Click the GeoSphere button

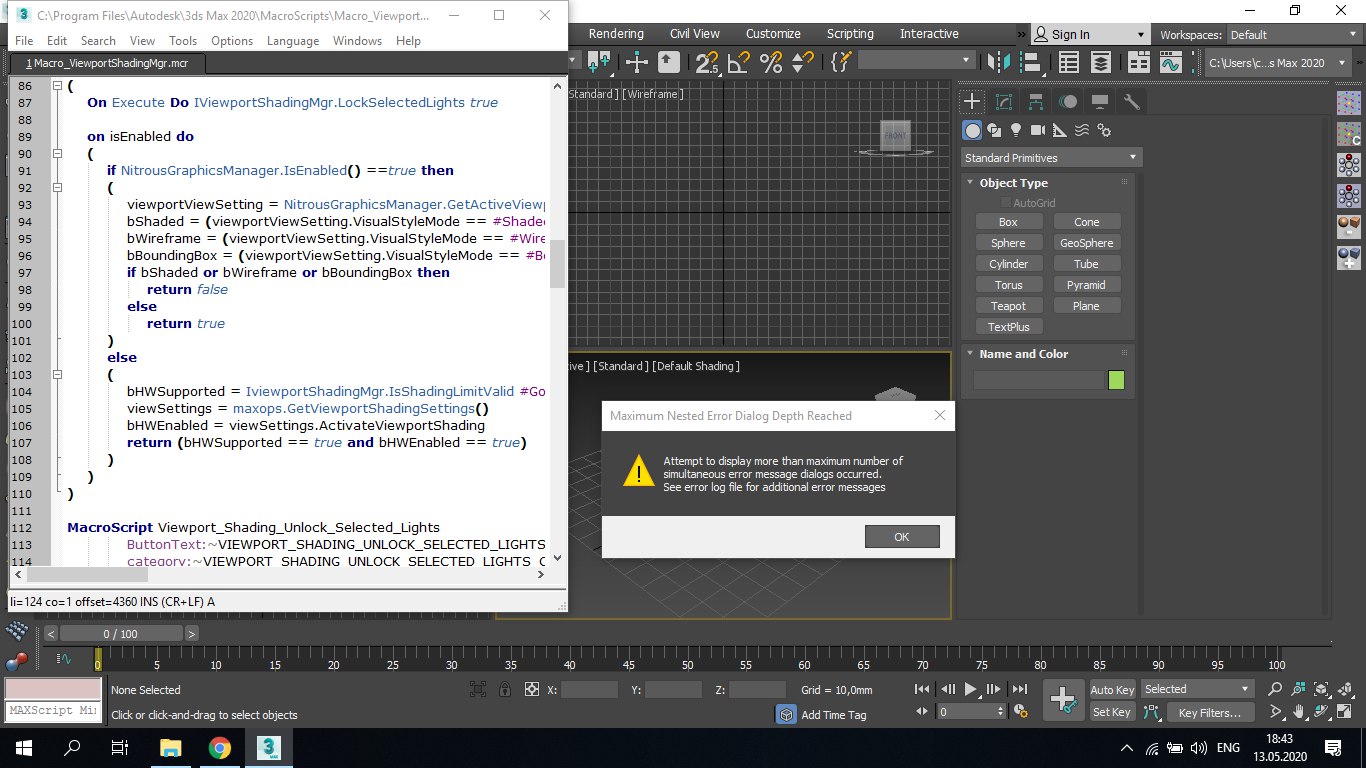(1086, 243)
